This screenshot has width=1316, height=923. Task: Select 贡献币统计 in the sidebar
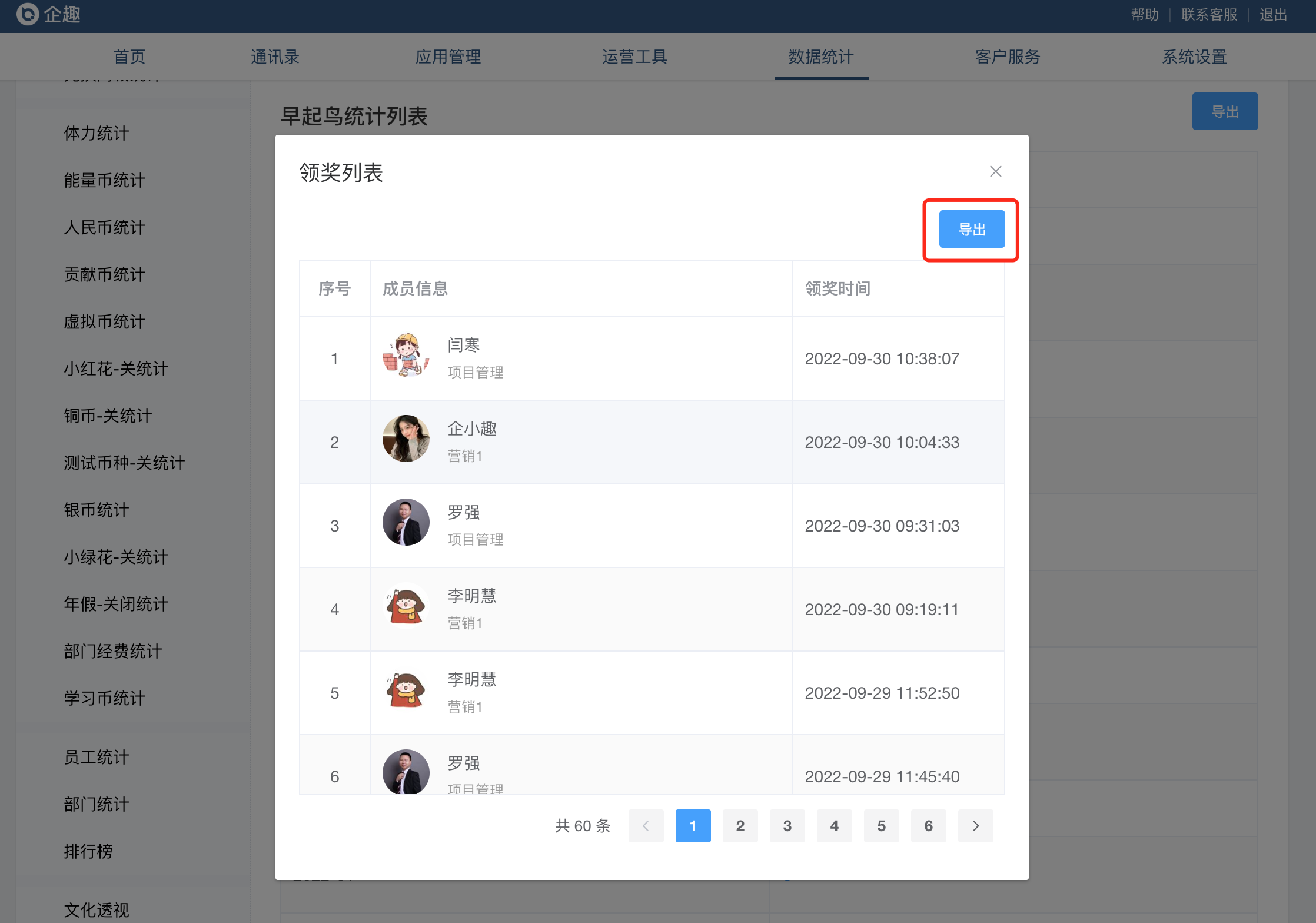click(105, 274)
